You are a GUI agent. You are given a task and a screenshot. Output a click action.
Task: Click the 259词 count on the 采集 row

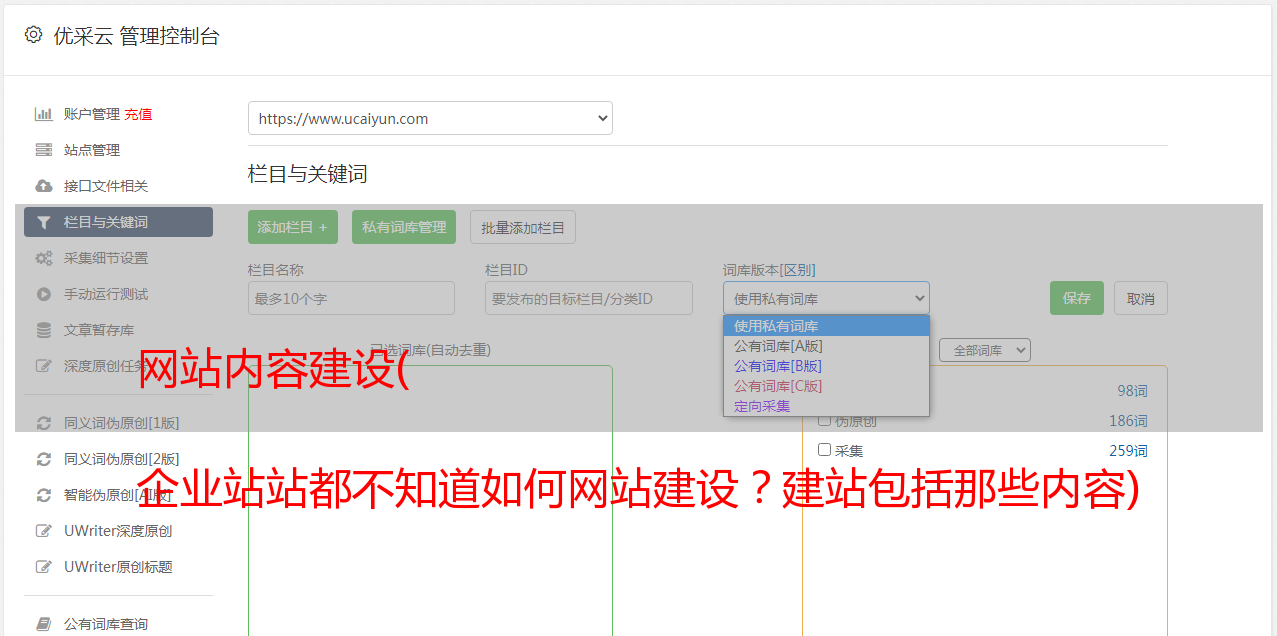(1128, 451)
